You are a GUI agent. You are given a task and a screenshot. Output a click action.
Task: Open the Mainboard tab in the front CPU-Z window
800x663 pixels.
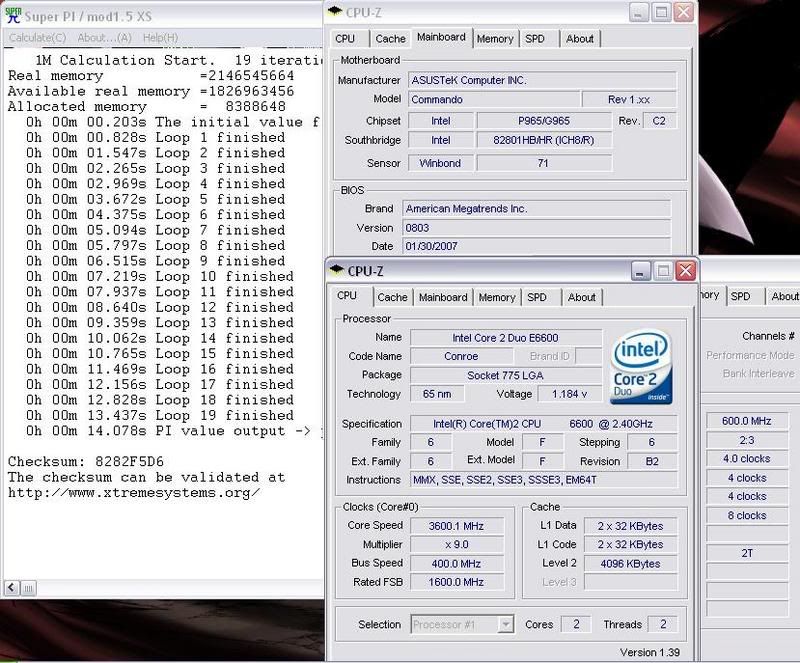pyautogui.click(x=443, y=298)
